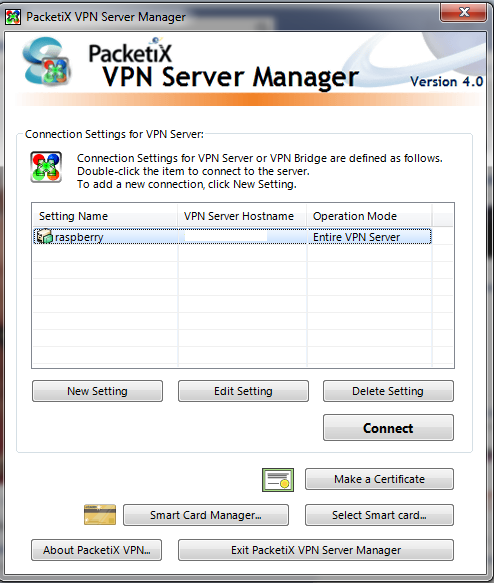Connect to the selected VPN server
Viewport: 494px width, 583px height.
coord(388,428)
